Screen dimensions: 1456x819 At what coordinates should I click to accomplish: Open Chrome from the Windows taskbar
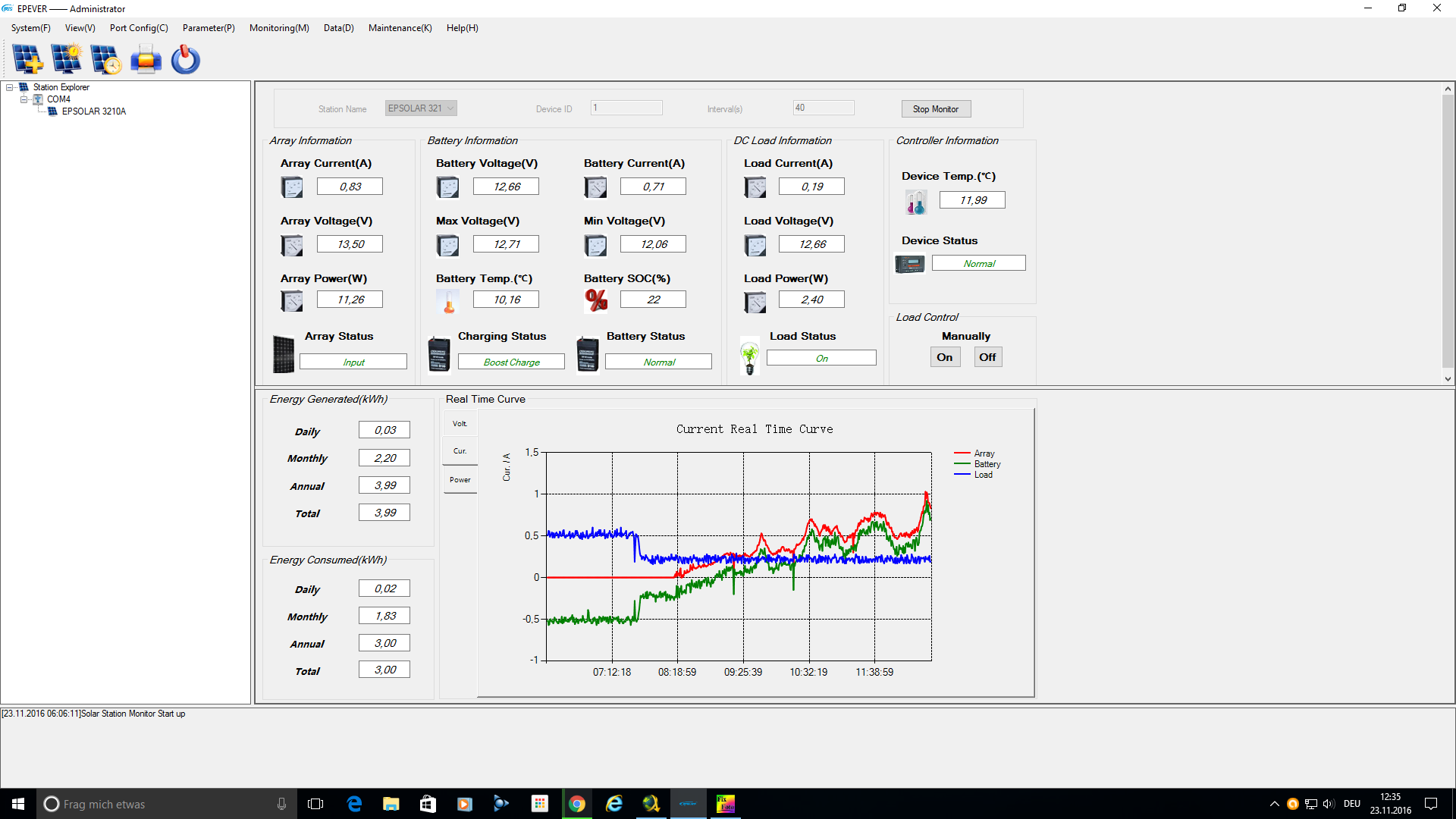tap(577, 804)
